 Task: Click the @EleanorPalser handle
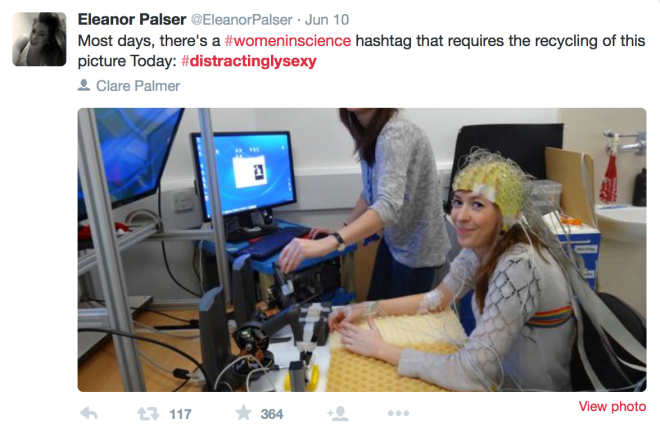pos(242,20)
